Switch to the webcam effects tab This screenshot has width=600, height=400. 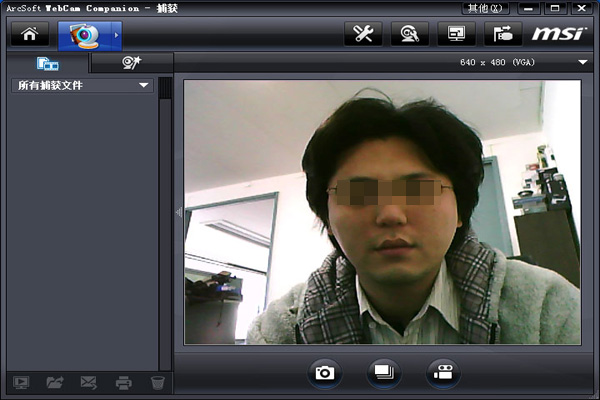click(132, 63)
